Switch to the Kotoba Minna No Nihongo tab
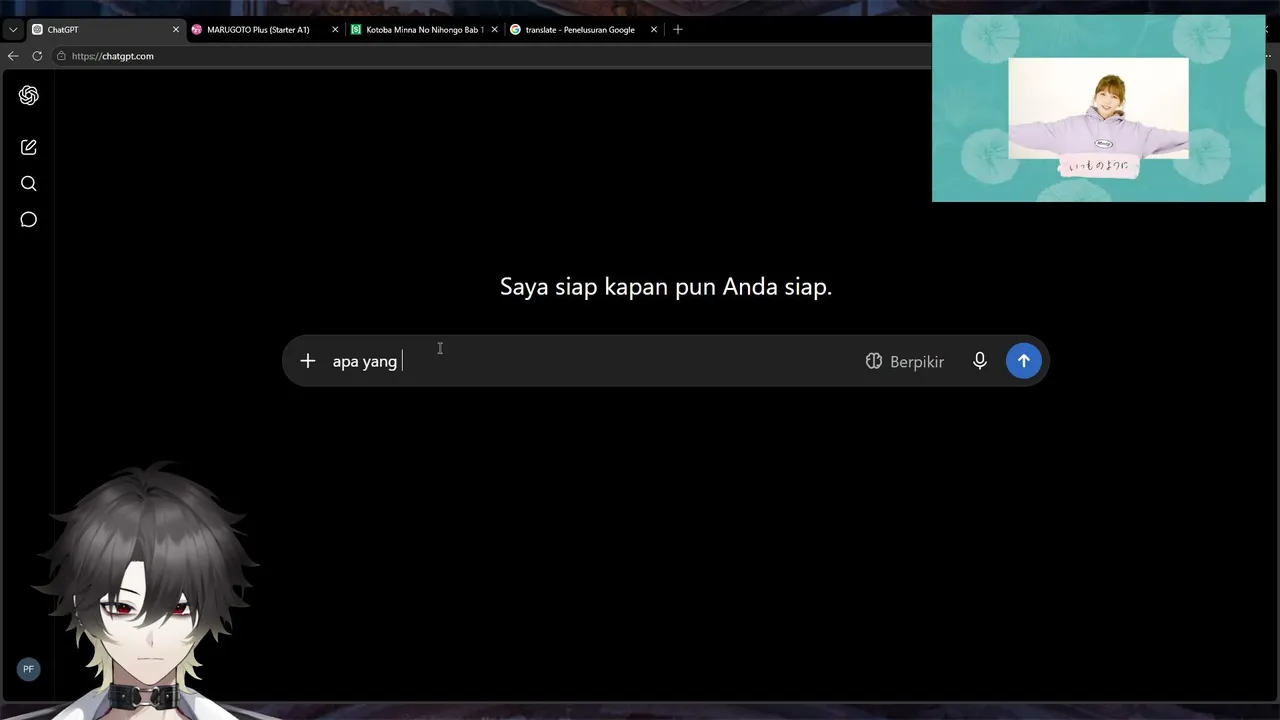Image resolution: width=1280 pixels, height=720 pixels. tap(424, 30)
